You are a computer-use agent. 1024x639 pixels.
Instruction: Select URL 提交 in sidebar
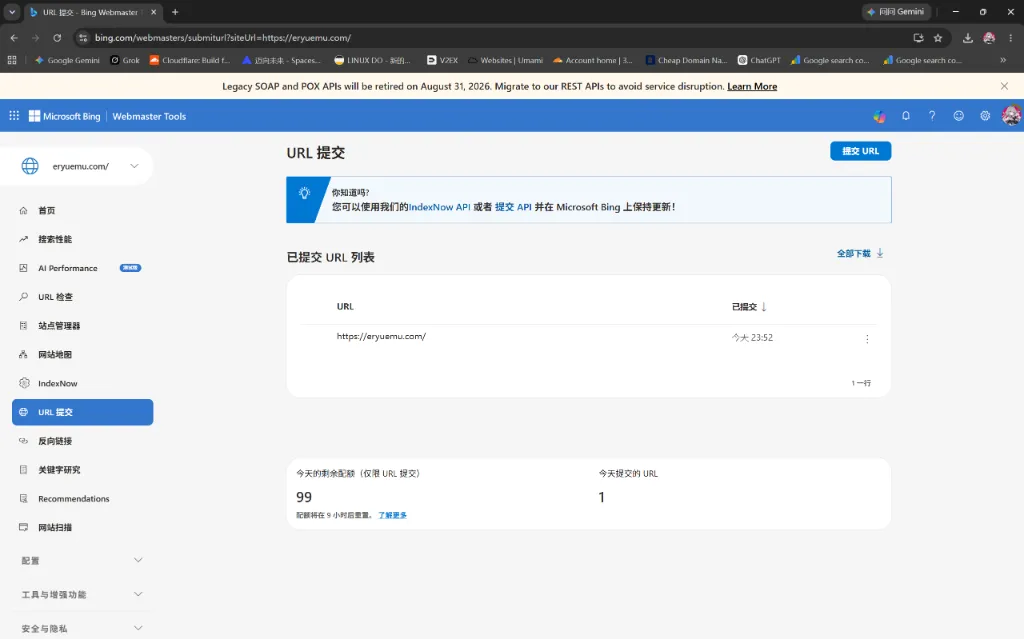click(x=82, y=412)
